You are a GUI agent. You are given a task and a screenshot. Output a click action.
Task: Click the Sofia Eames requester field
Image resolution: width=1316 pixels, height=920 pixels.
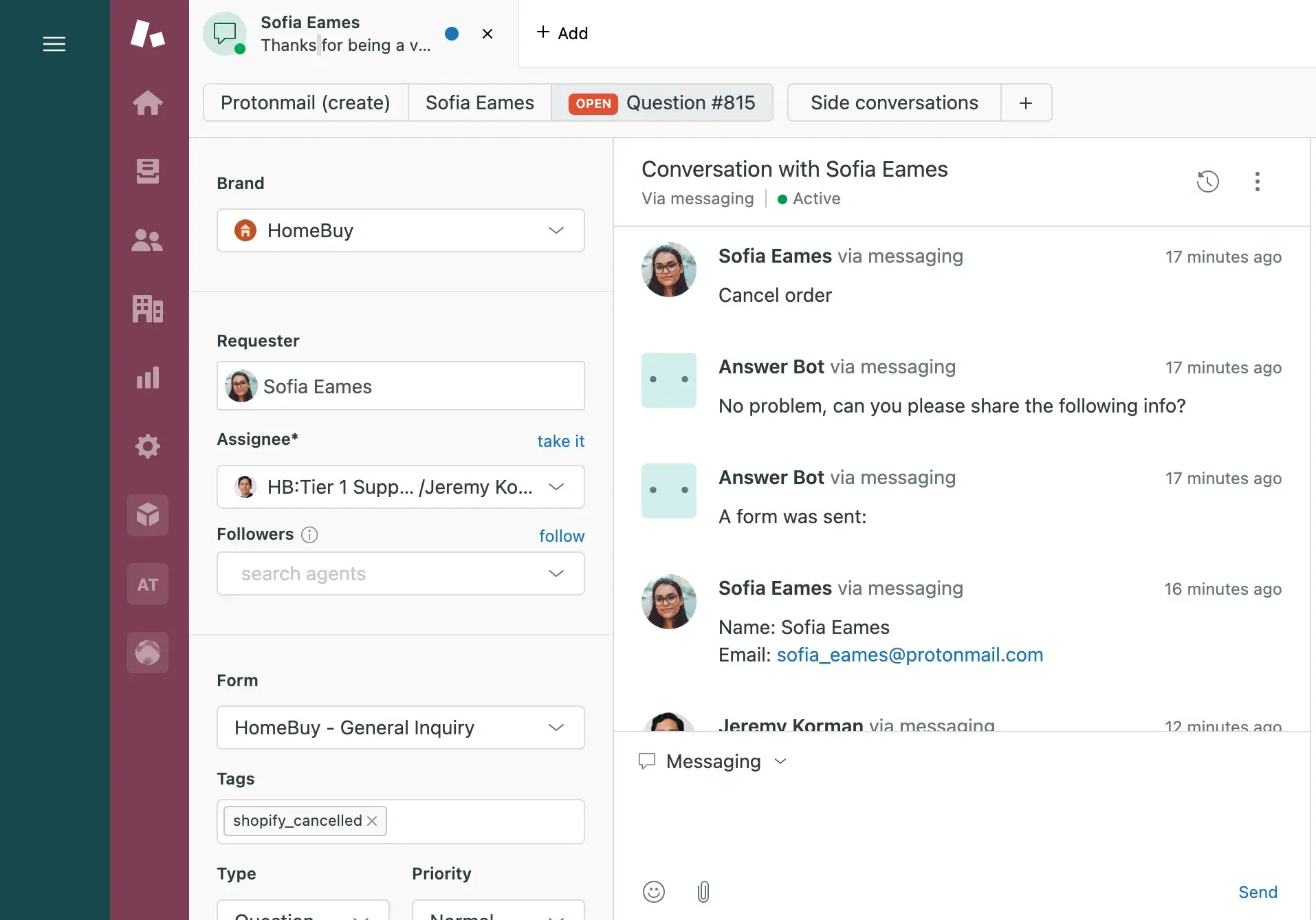(x=401, y=386)
